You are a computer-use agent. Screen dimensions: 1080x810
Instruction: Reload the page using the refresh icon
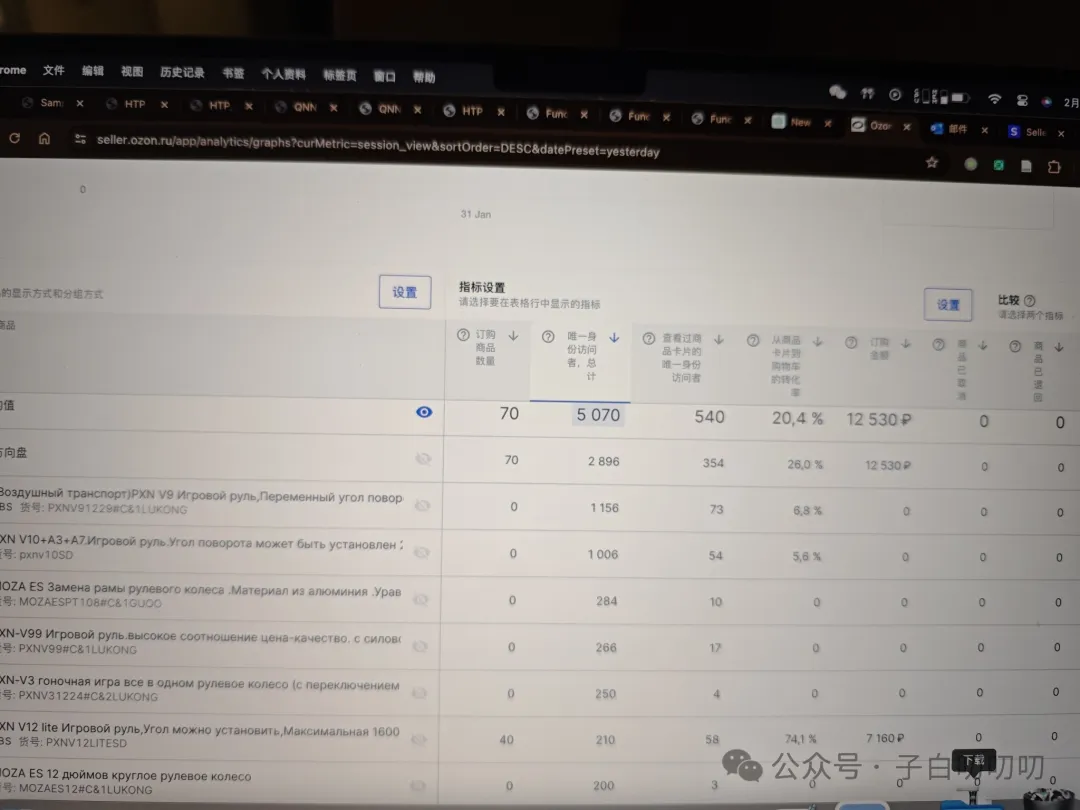coord(14,138)
